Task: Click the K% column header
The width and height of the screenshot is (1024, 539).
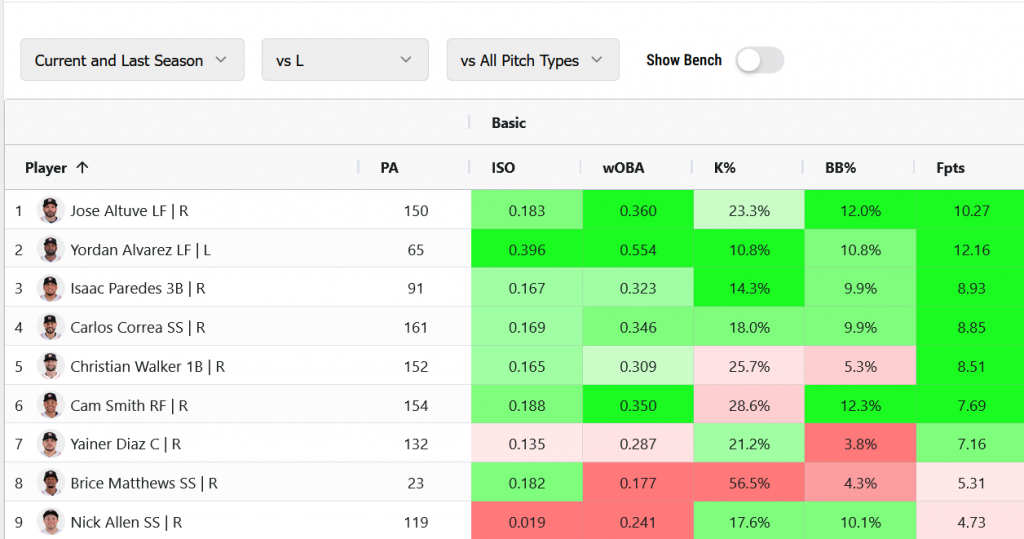Action: click(725, 168)
